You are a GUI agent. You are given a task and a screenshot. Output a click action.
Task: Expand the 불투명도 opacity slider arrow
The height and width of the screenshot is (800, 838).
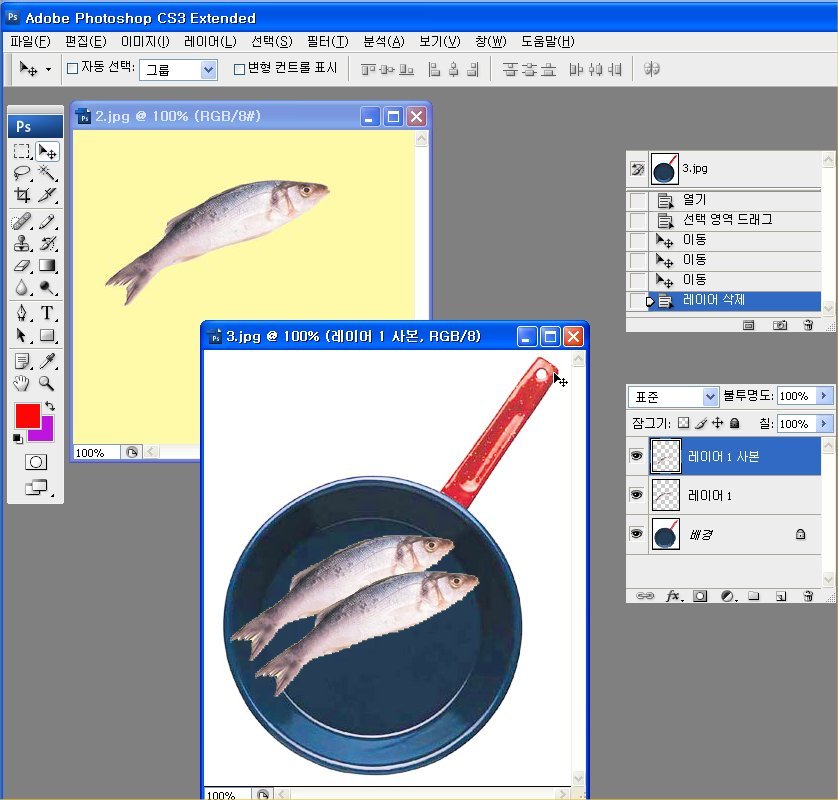coord(824,397)
